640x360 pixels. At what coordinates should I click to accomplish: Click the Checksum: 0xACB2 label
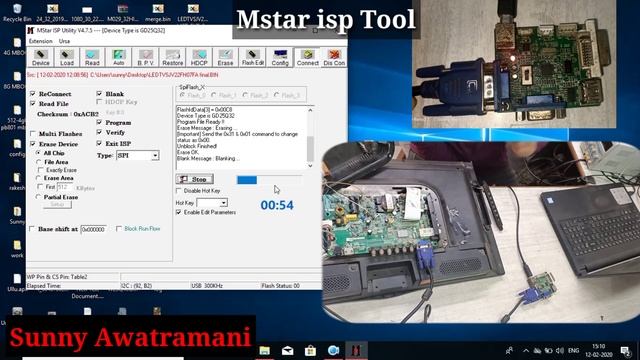68,114
